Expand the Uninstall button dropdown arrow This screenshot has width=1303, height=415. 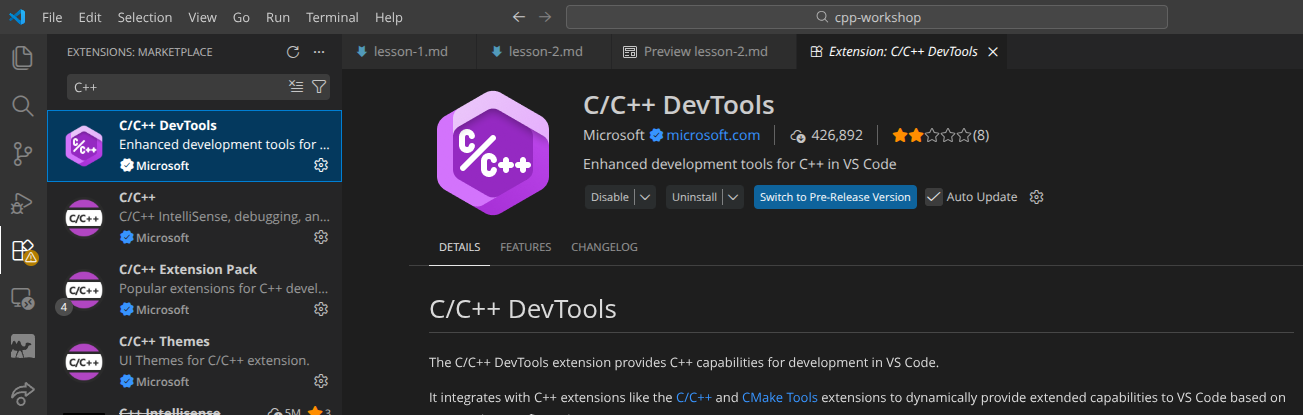[x=734, y=197]
